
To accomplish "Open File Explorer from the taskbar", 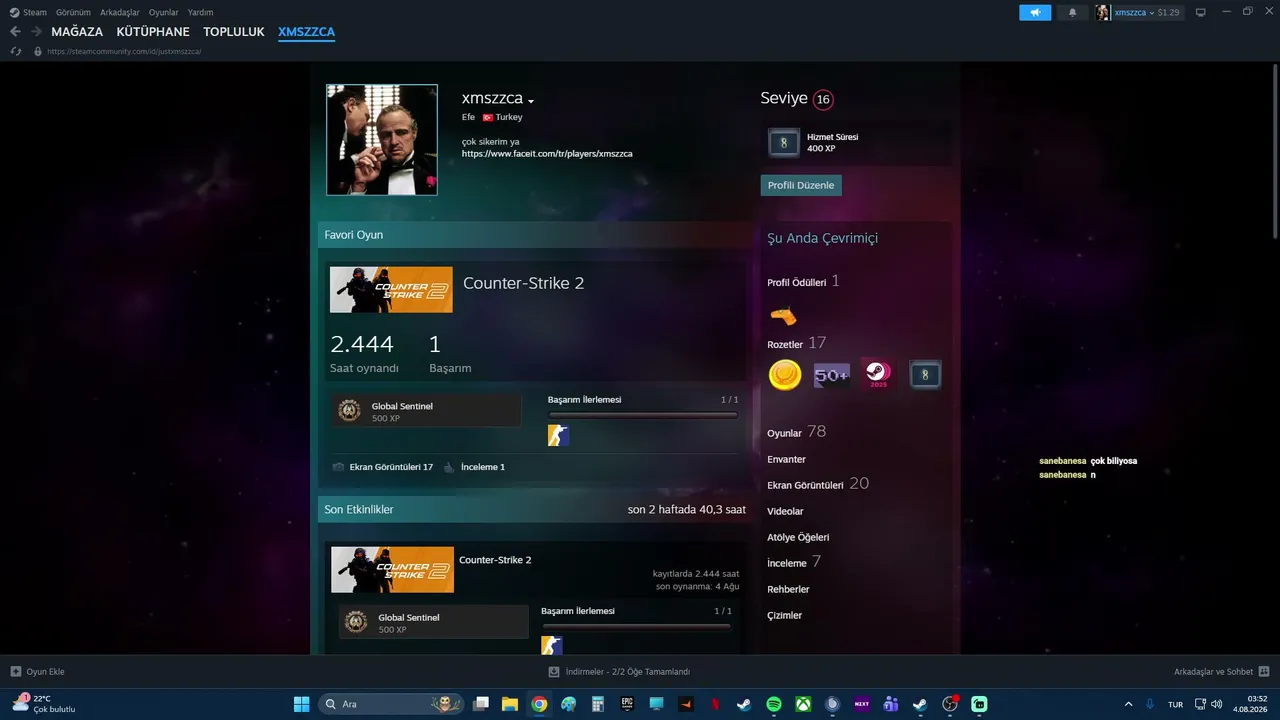I will click(510, 704).
